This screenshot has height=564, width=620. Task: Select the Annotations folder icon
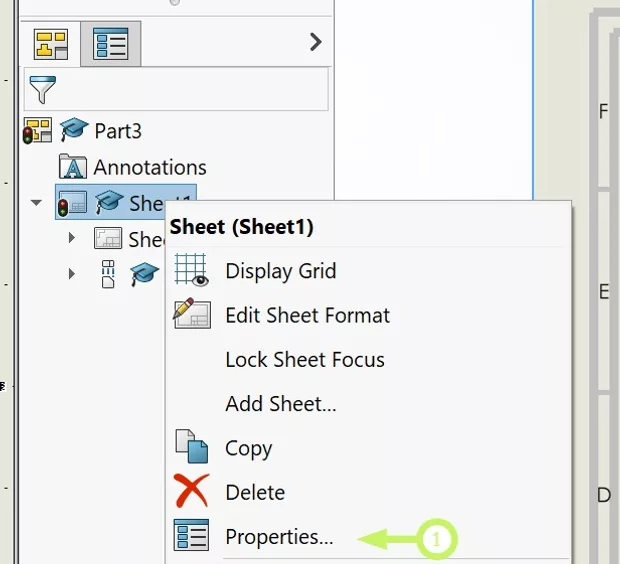(x=73, y=167)
